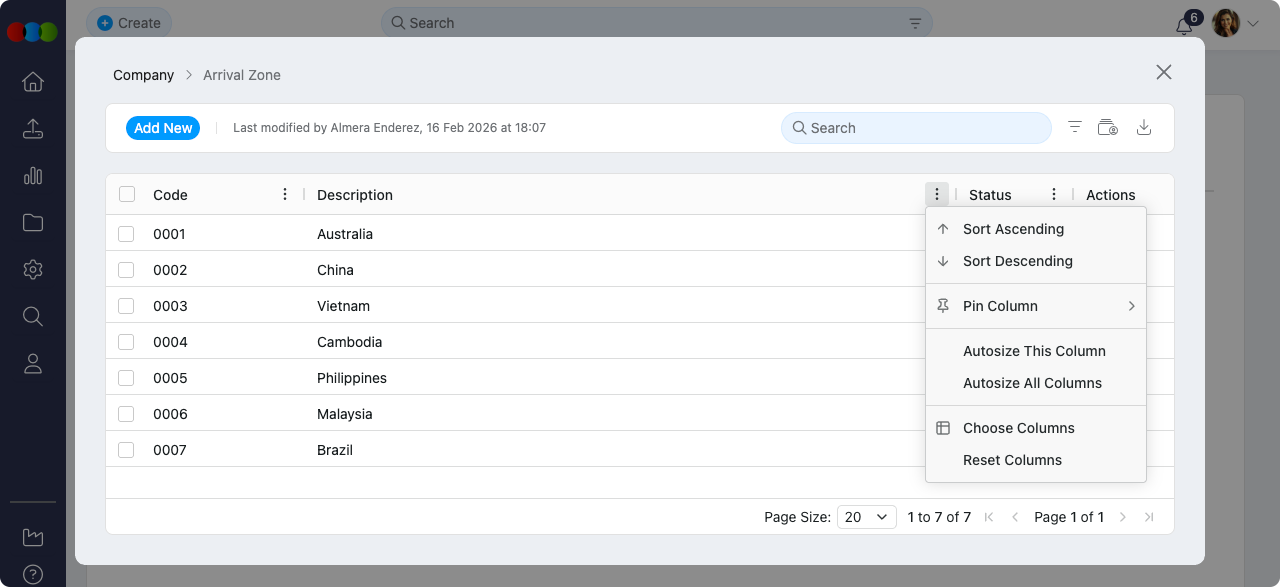Open the filter icon in the toolbar
Viewport: 1280px width, 587px height.
(x=1074, y=127)
